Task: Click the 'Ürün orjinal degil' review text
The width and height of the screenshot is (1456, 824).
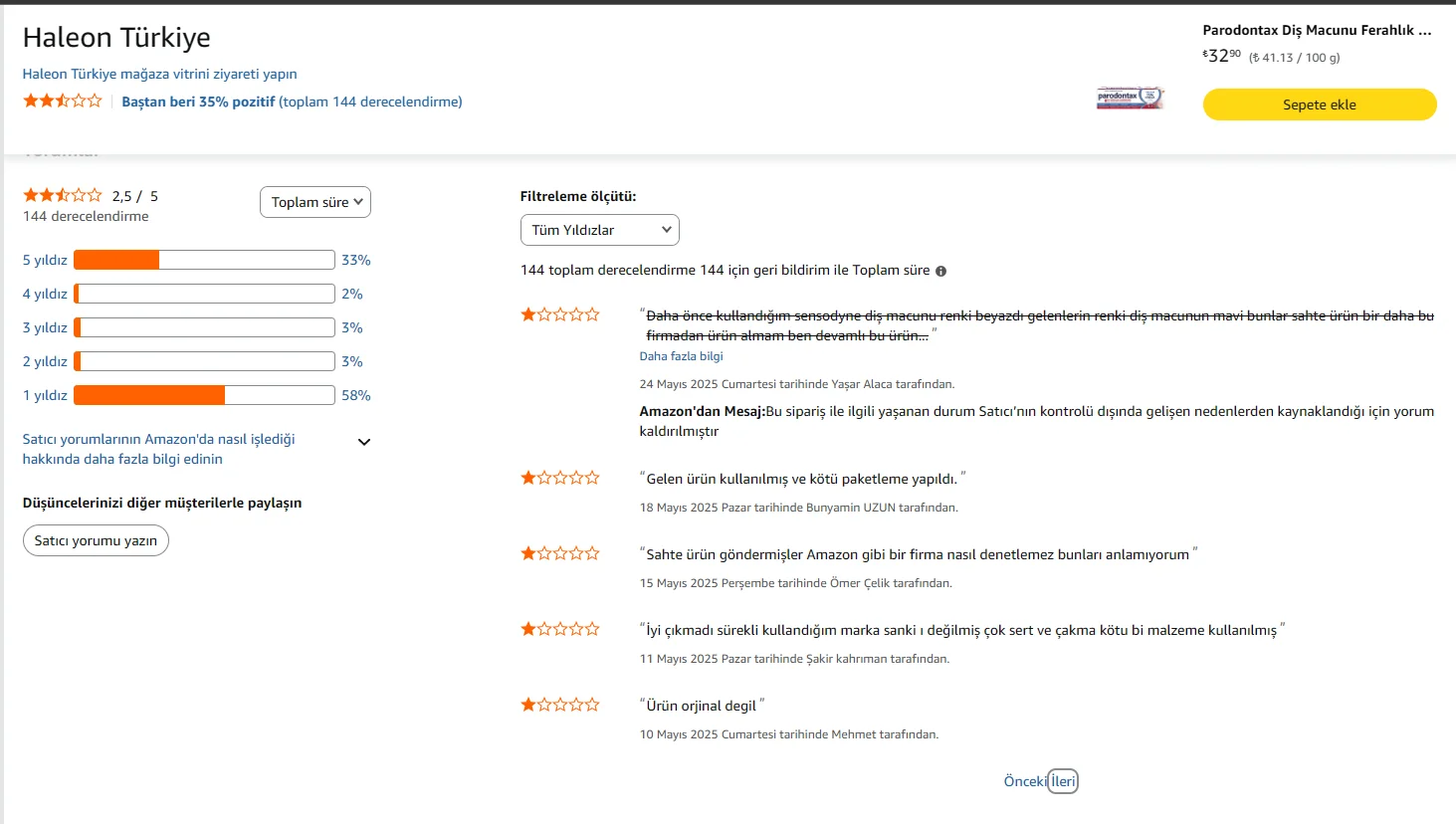Action: (702, 706)
